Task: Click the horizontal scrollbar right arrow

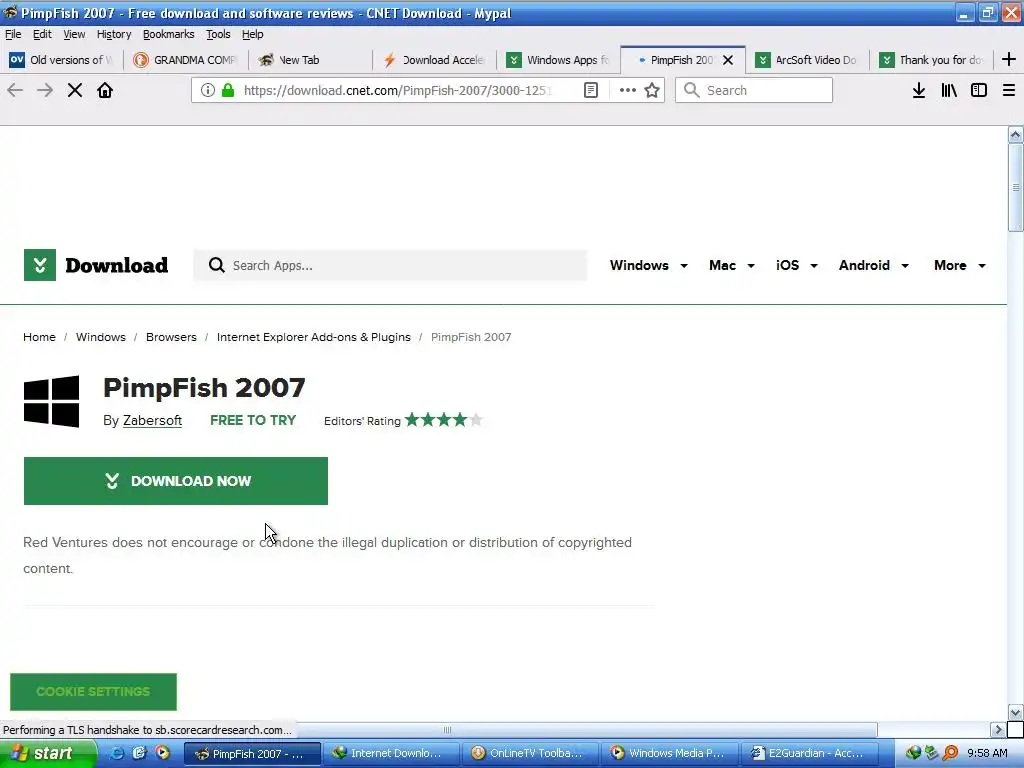Action: [997, 729]
